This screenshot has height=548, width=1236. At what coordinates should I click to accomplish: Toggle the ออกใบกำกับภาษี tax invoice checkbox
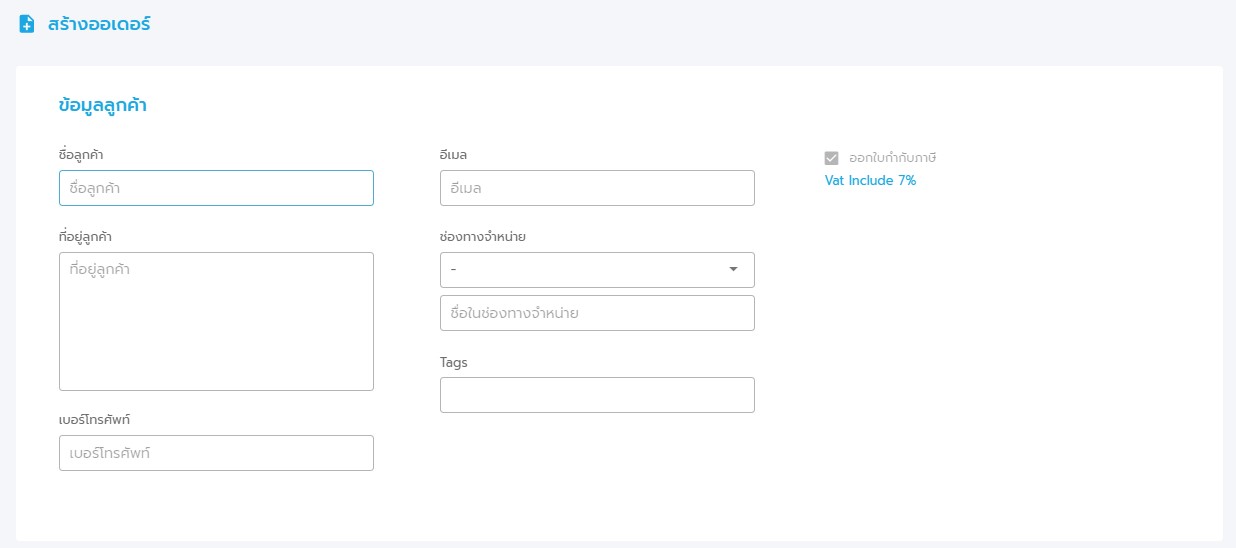pyautogui.click(x=831, y=158)
